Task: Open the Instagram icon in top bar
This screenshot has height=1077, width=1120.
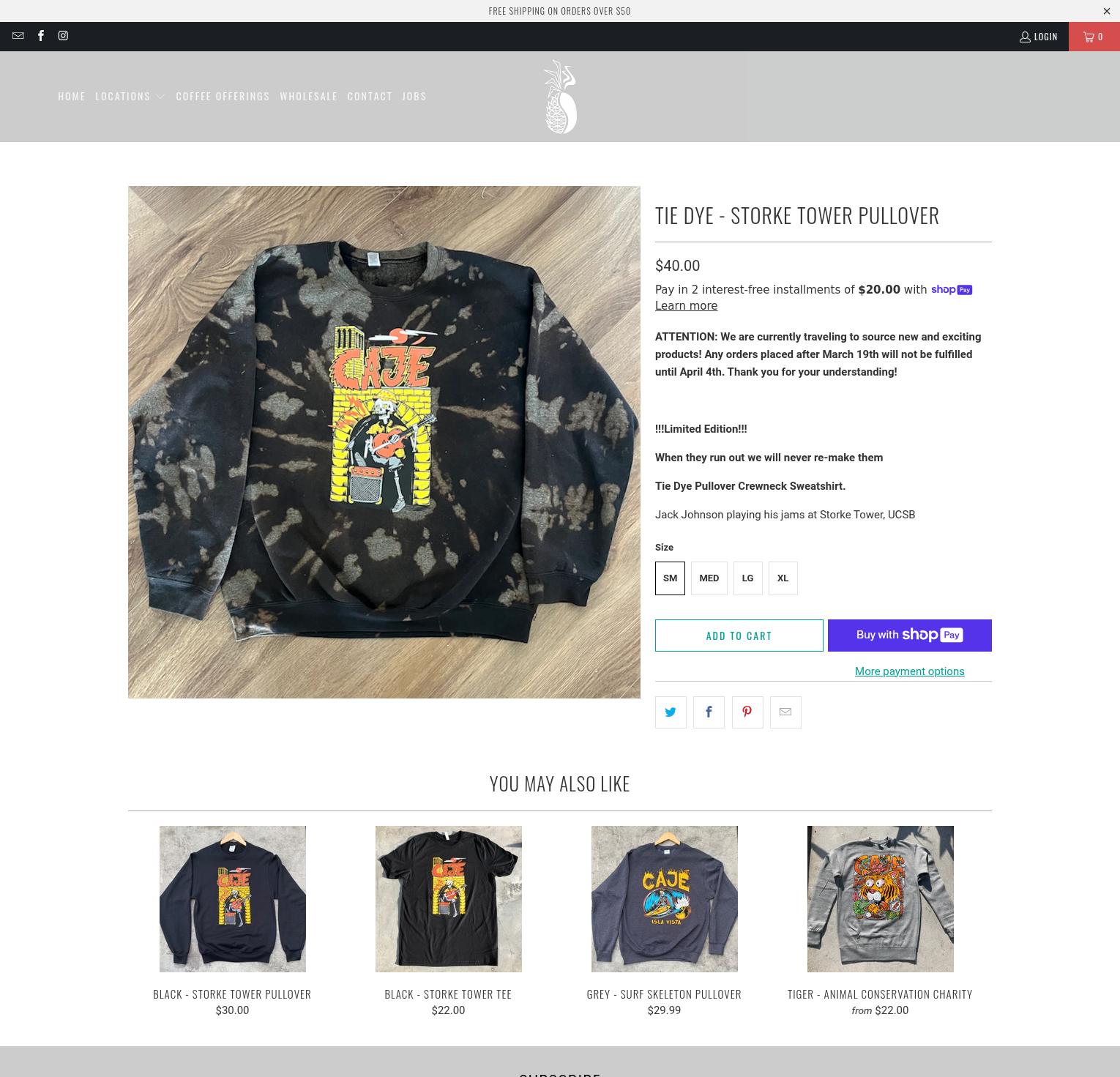Action: (63, 36)
